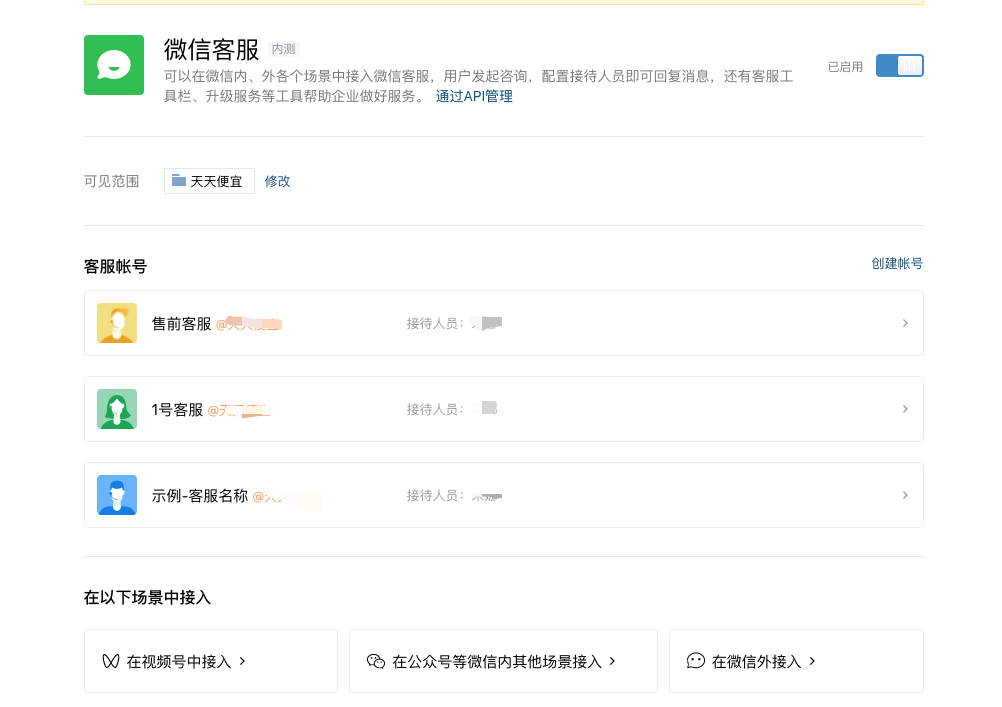
Task: Open the 通过API管理 link
Action: 474,97
